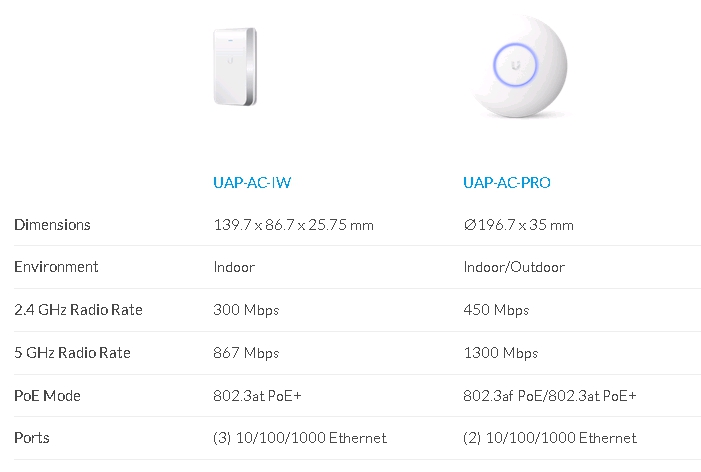Click the UAP-AC-IW in-wall device image

coord(235,67)
